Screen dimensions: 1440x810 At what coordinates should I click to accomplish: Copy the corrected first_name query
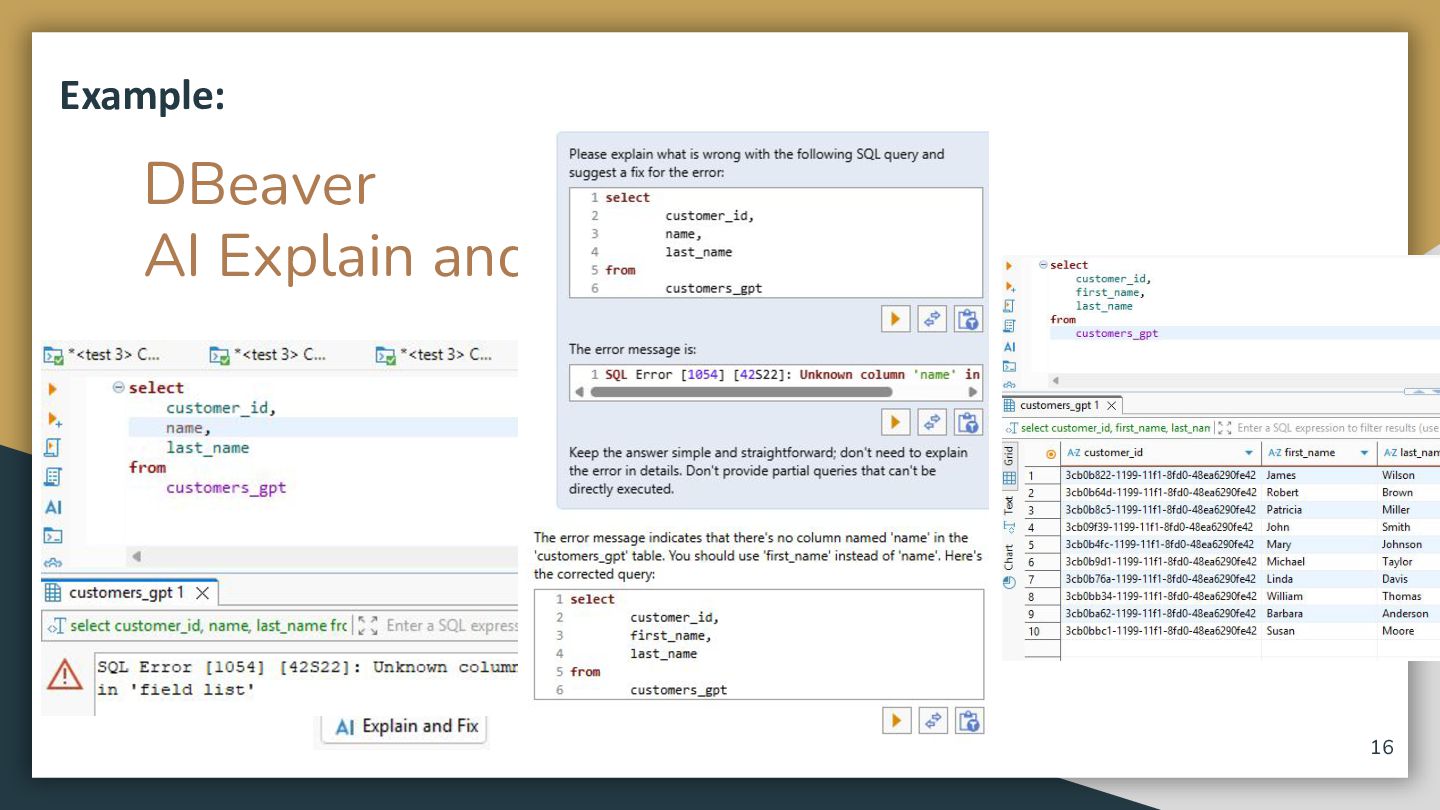969,720
